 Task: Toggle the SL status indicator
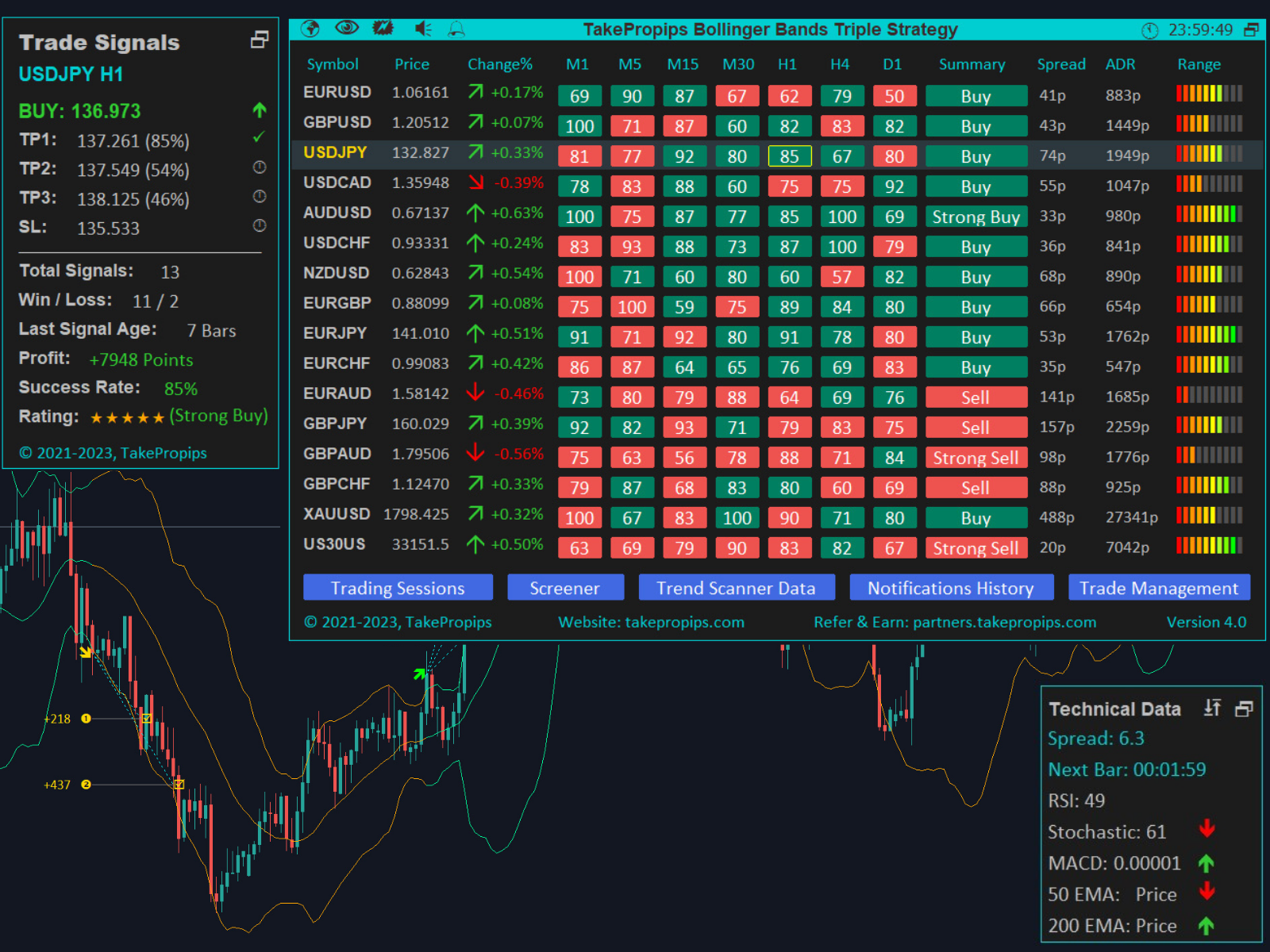click(x=259, y=228)
